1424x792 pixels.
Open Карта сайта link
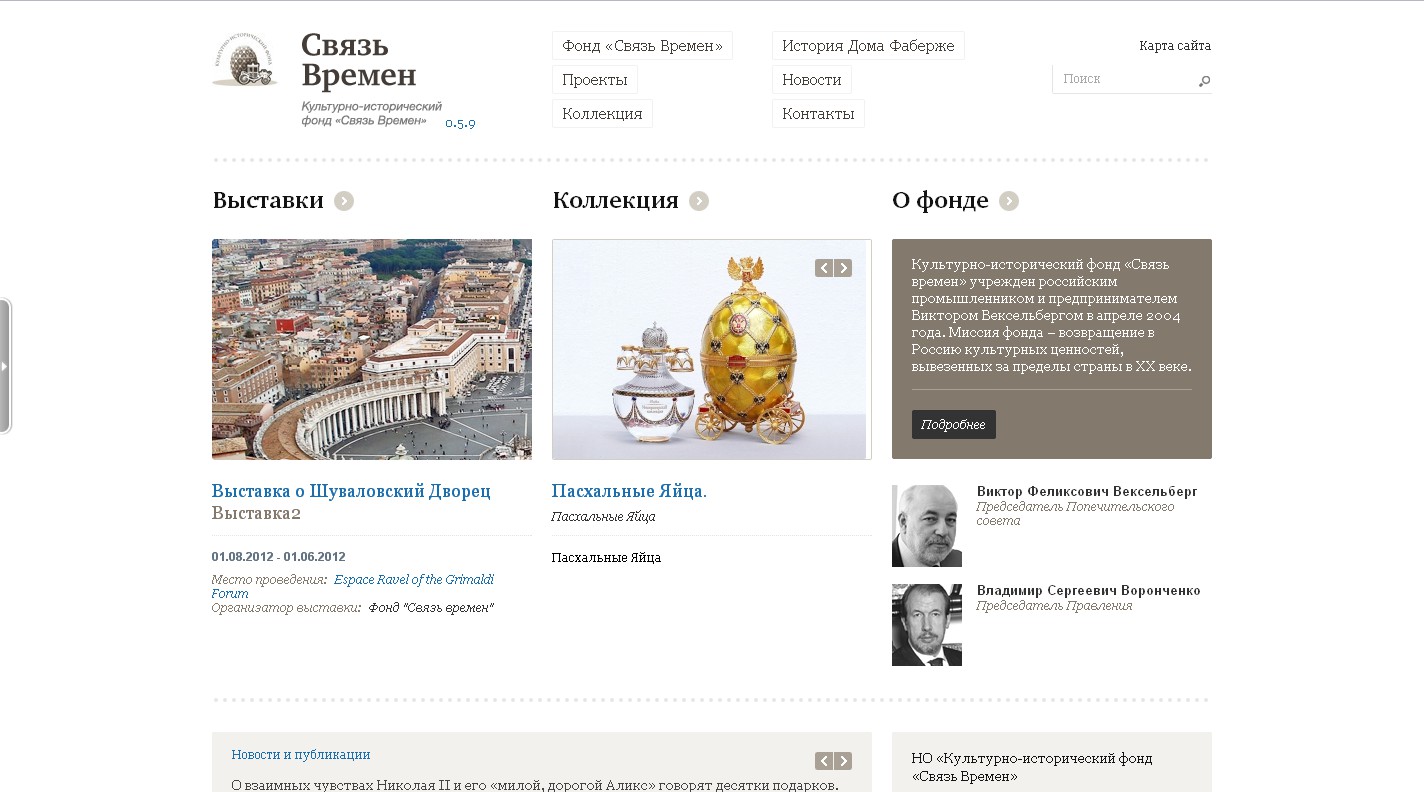[1175, 46]
